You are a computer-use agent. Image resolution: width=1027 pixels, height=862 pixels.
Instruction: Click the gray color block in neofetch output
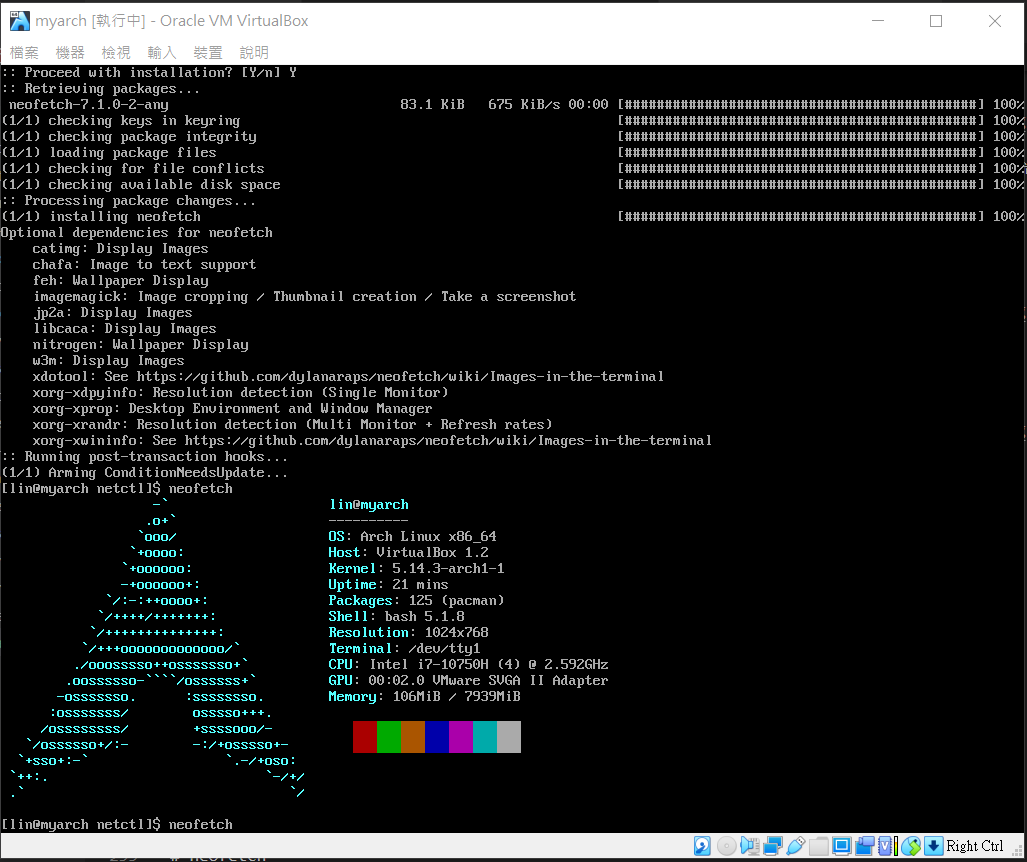click(509, 737)
